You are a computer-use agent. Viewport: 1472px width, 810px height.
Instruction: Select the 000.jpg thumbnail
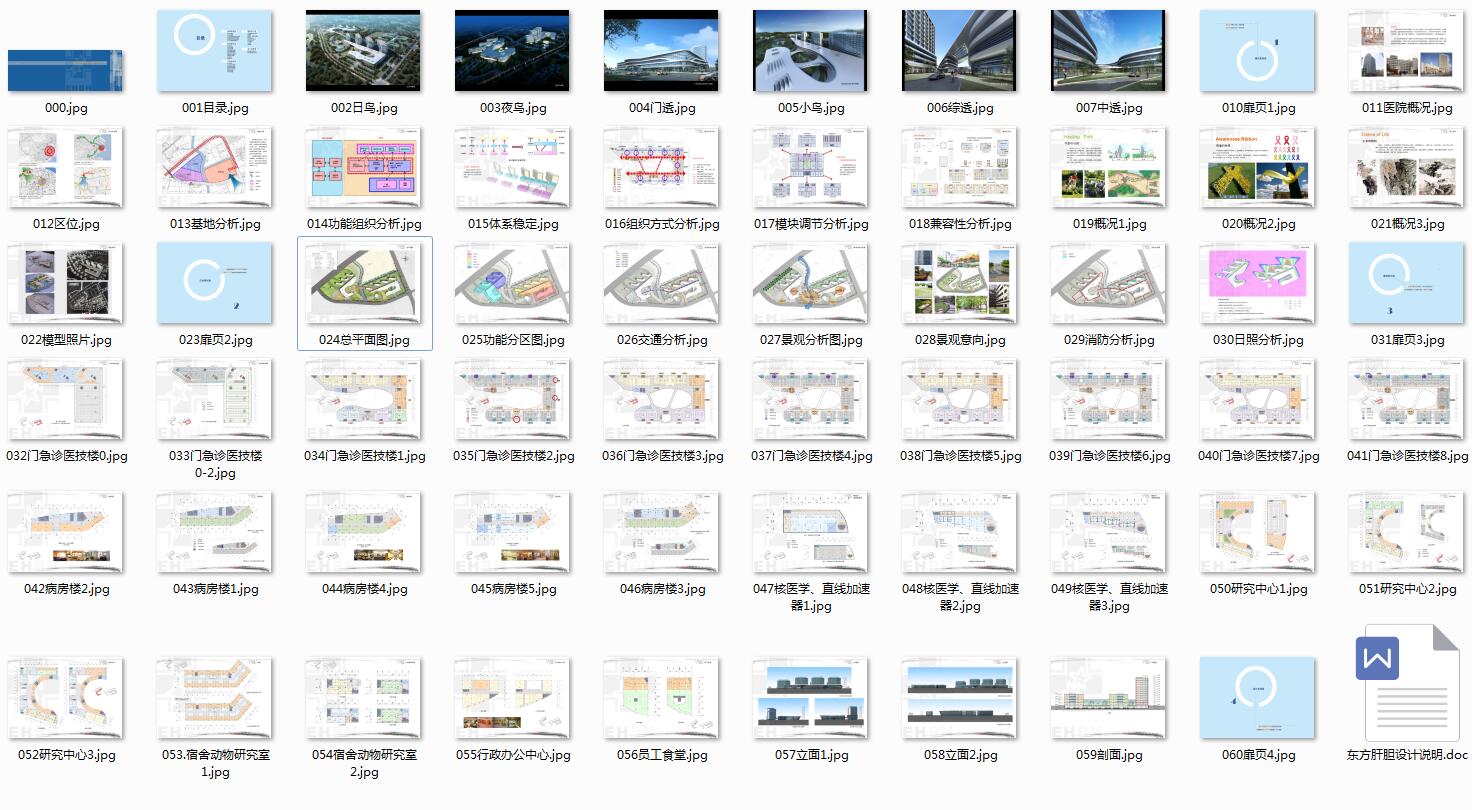(65, 71)
